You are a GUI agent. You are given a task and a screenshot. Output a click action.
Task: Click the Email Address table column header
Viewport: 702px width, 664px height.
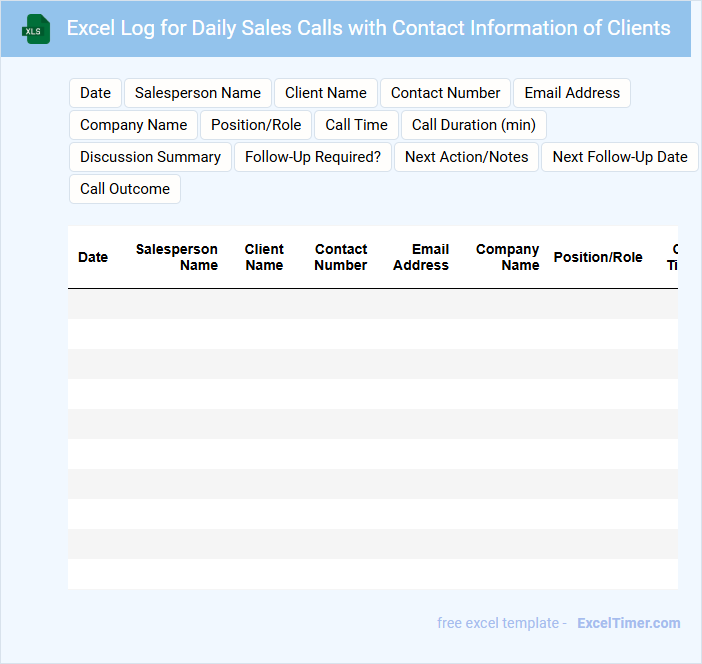[x=421, y=257]
